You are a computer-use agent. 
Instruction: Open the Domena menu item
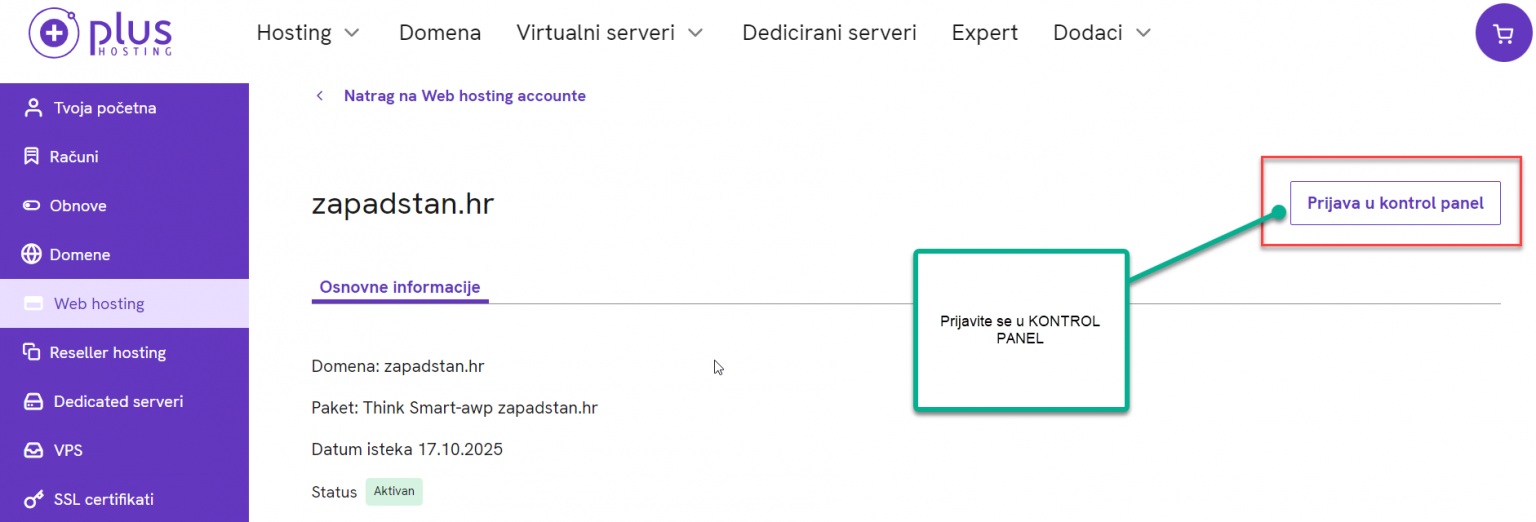tap(440, 33)
